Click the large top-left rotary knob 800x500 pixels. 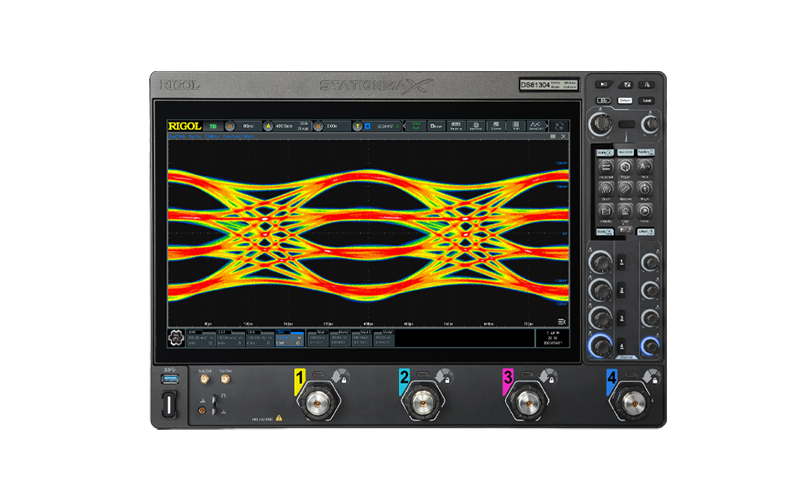click(x=602, y=122)
